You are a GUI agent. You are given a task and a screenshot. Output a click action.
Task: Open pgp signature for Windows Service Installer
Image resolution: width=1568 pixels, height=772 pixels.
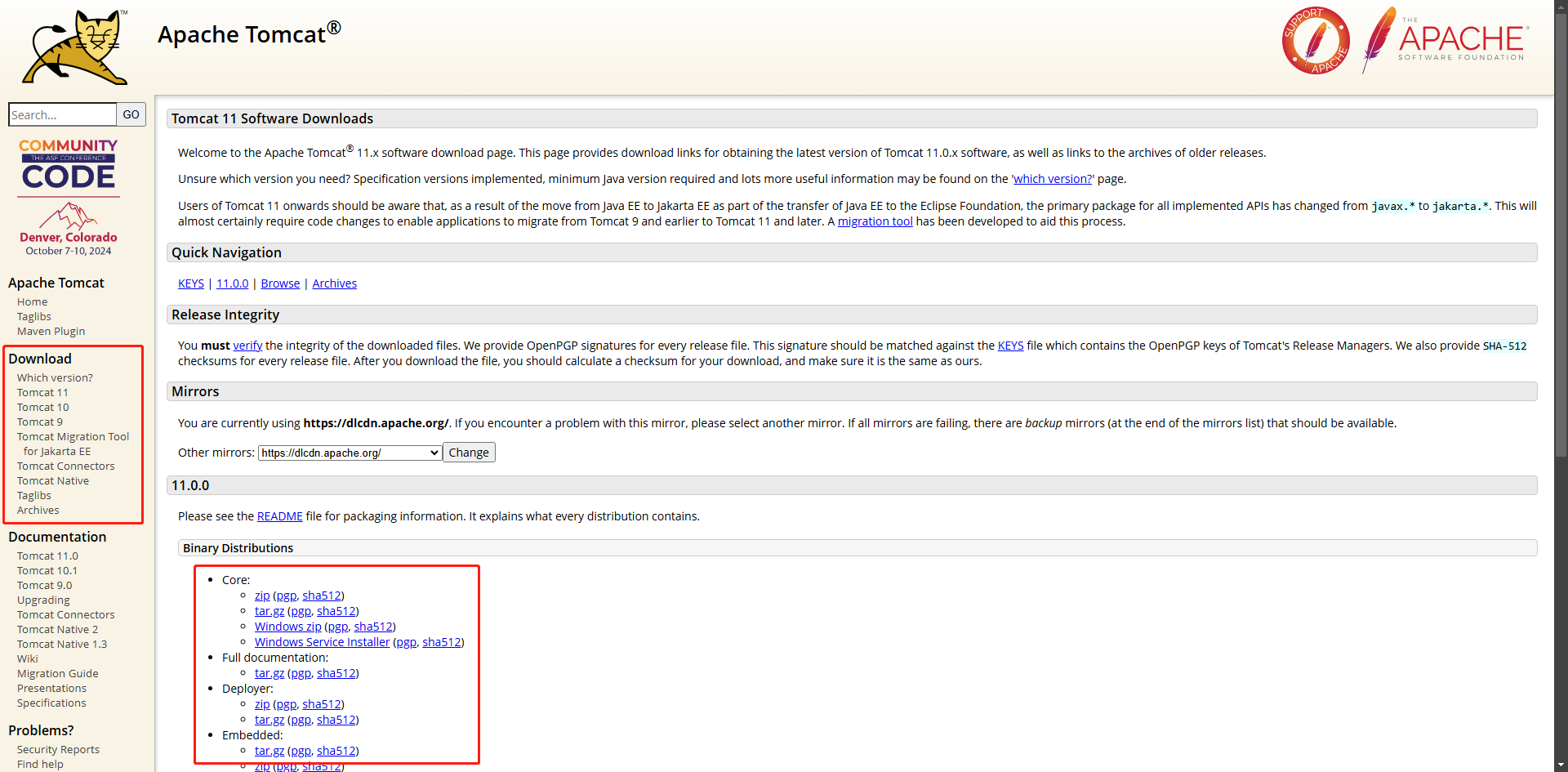[x=407, y=642]
